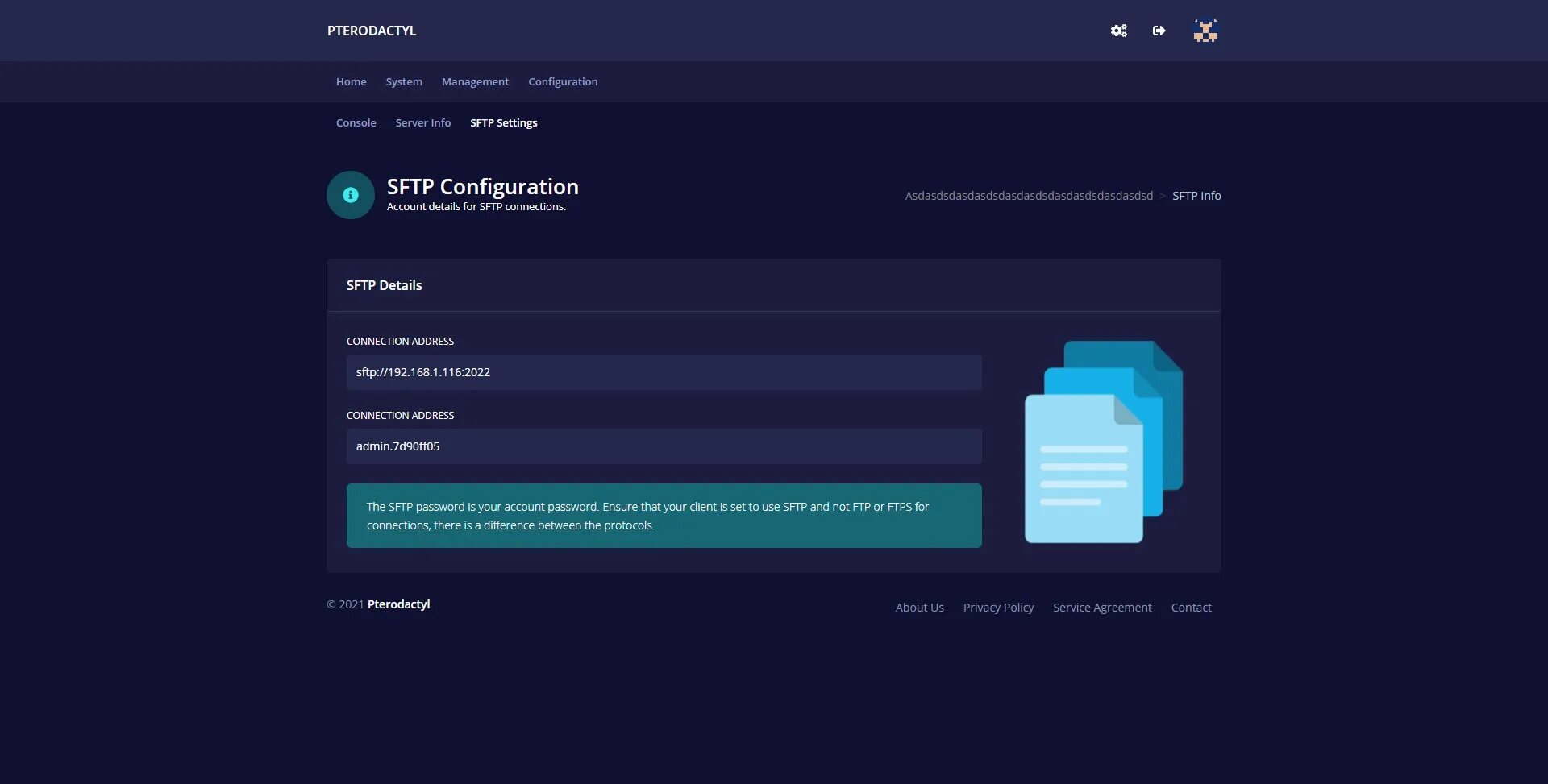
Task: Click the username field showing admin.7d90ff05
Action: [x=664, y=446]
